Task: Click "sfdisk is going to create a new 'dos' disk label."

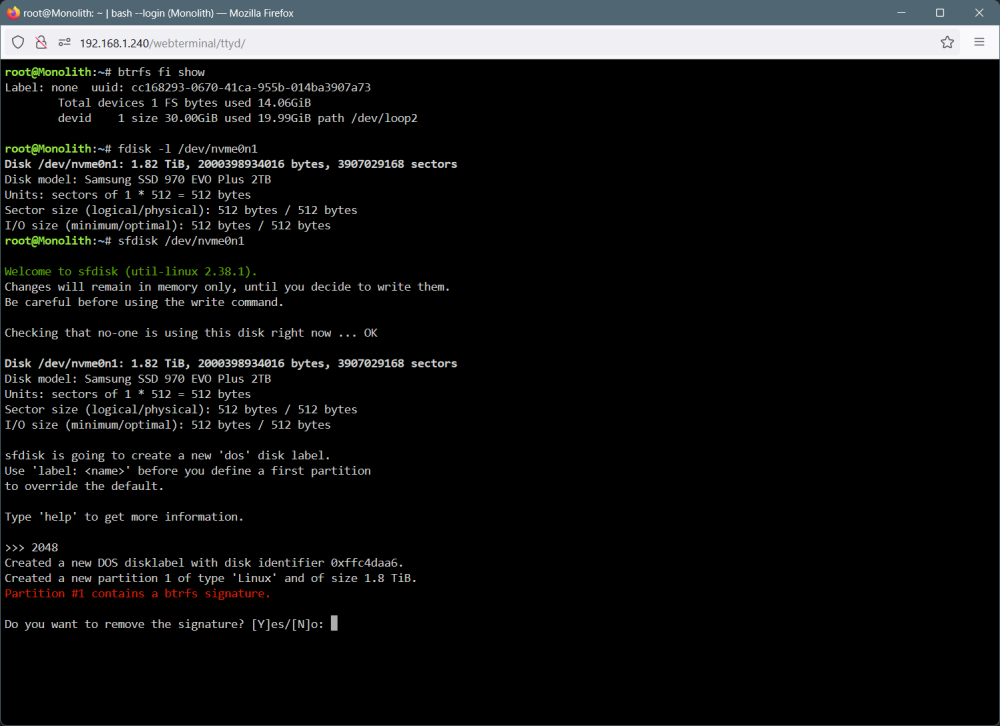Action: point(167,456)
